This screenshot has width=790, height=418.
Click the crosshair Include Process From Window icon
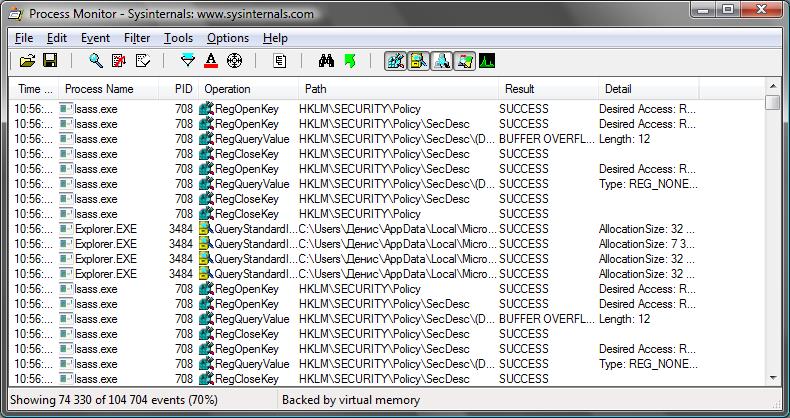(x=234, y=61)
